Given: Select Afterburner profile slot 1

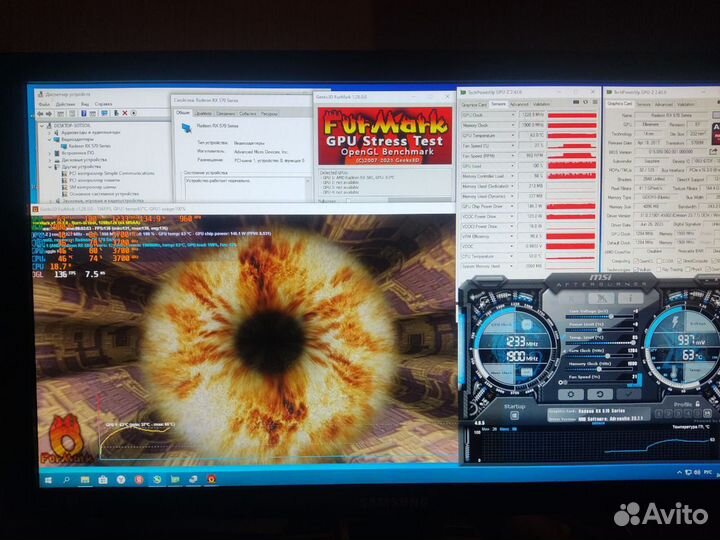Looking at the screenshot, I should pyautogui.click(x=659, y=414).
